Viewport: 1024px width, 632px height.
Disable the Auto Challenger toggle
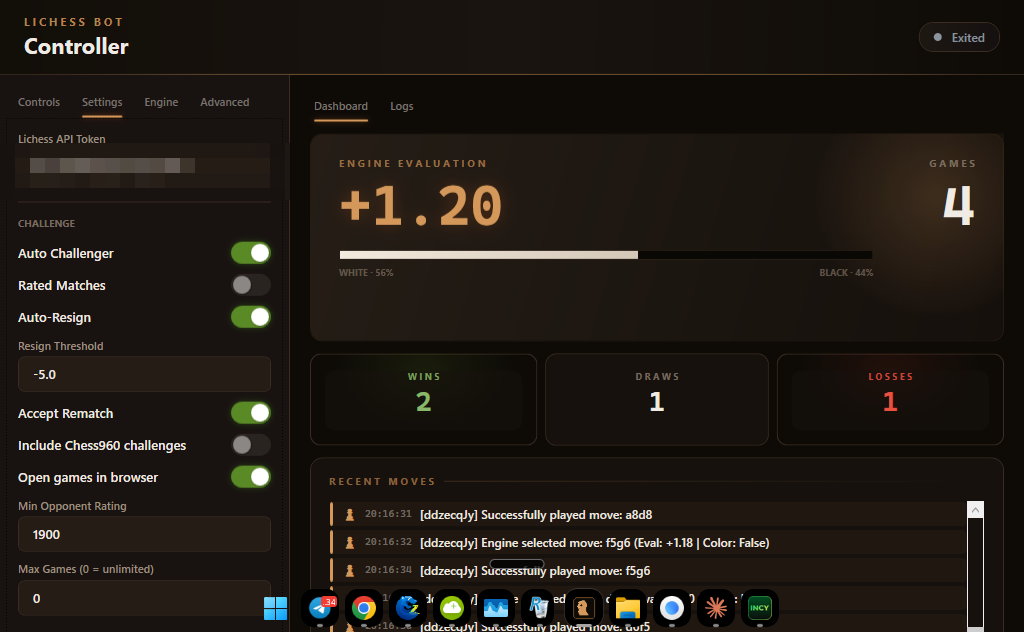251,253
